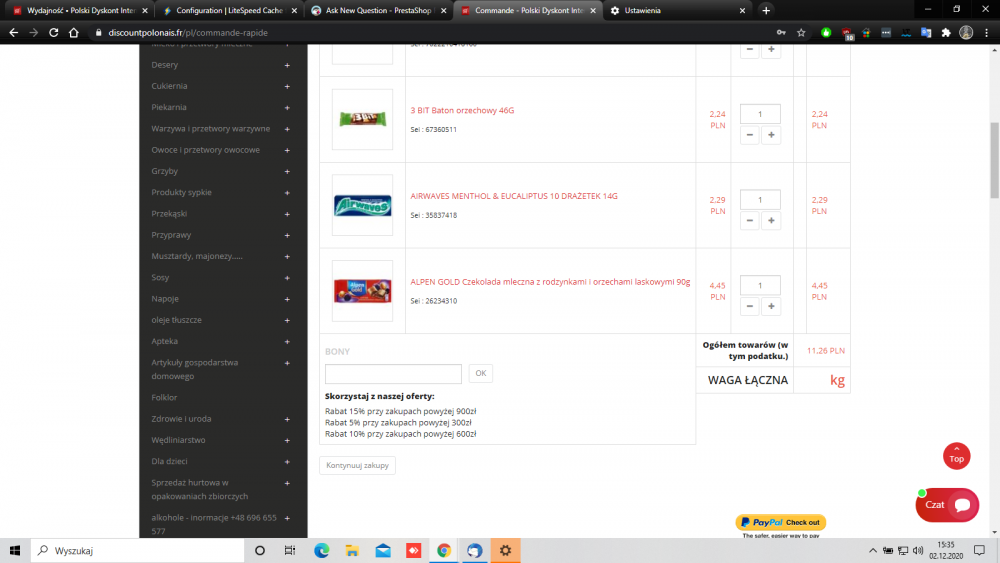Decrease quantity of Airwaves Menthol
1000x563 pixels.
[749, 221]
